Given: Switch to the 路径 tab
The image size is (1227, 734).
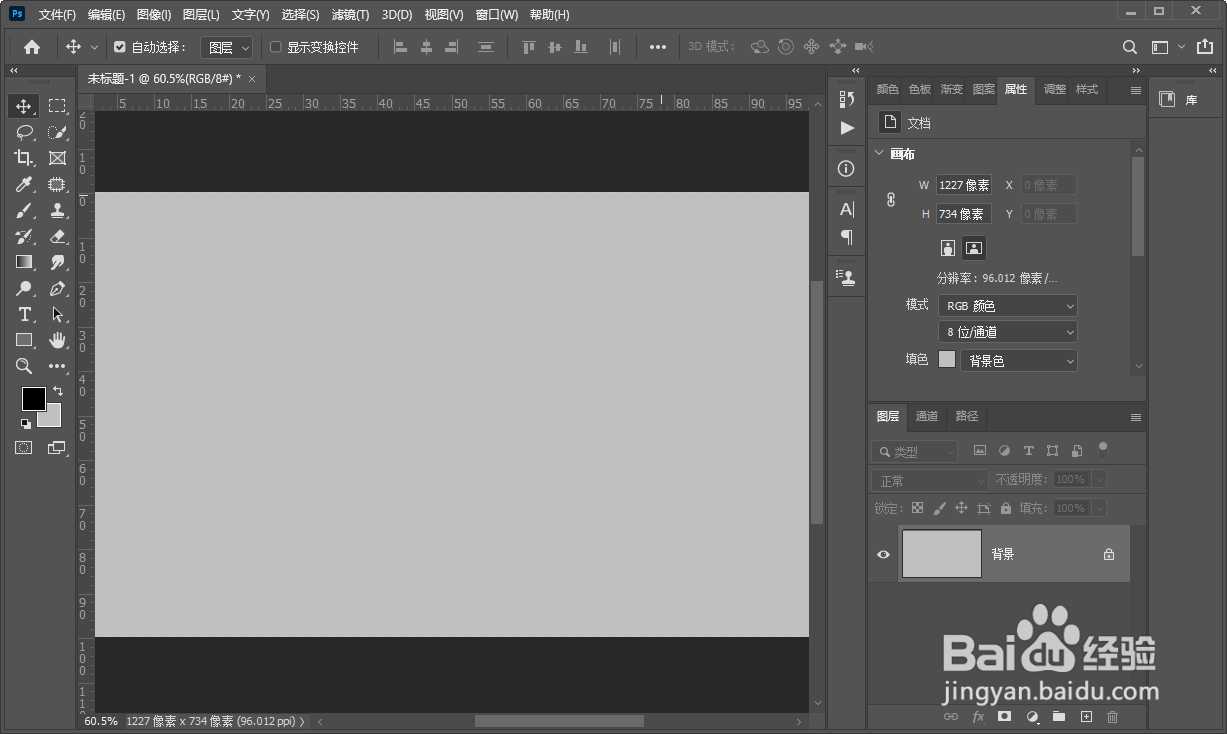Looking at the screenshot, I should point(967,417).
